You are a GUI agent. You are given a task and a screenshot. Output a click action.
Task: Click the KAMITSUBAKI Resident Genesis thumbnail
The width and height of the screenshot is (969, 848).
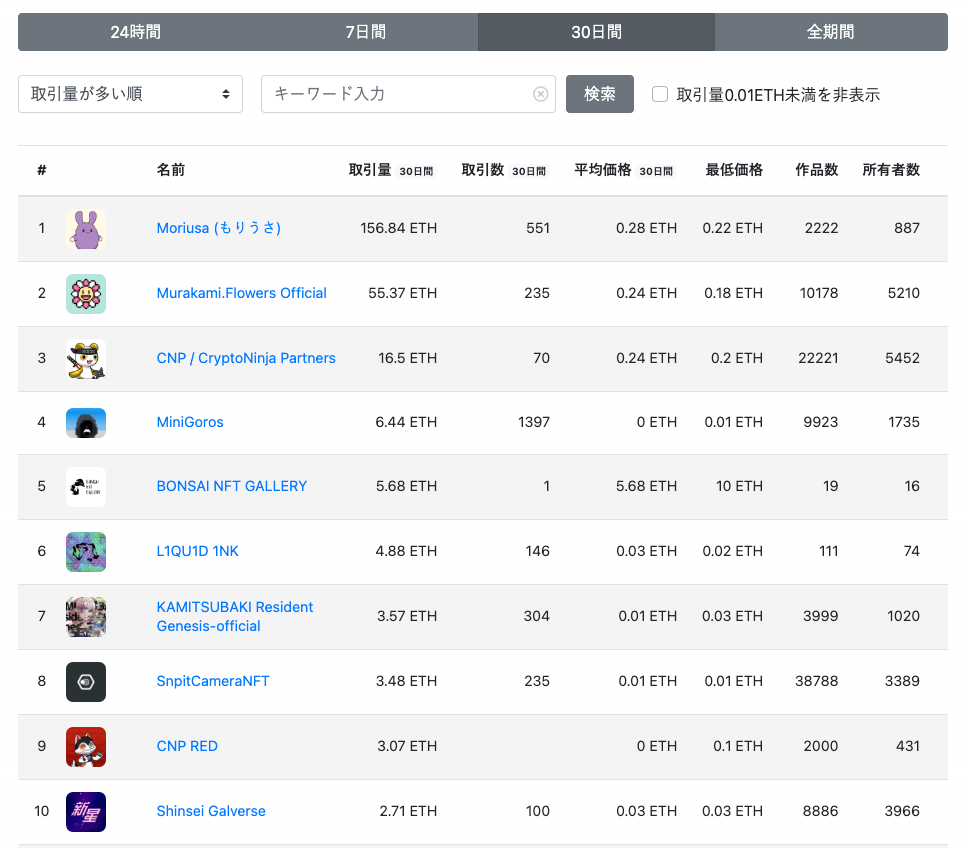(x=86, y=617)
